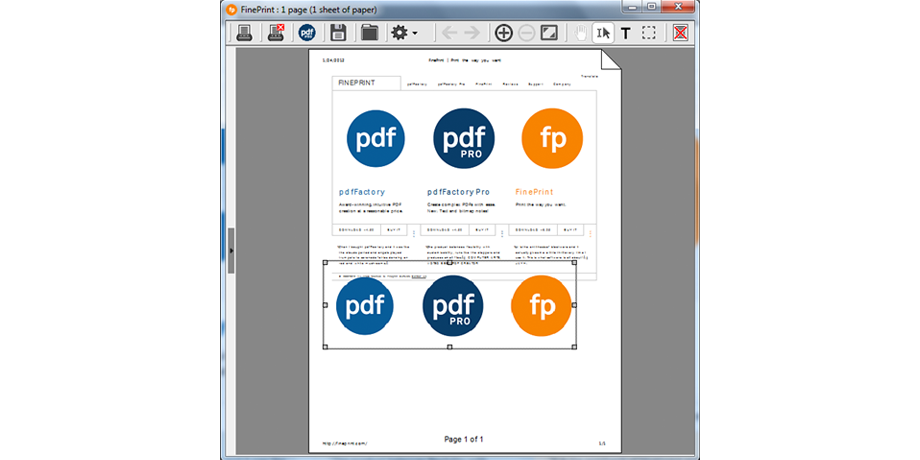920x460 pixels.
Task: Click the '1/1' page footer number
Action: (602, 444)
